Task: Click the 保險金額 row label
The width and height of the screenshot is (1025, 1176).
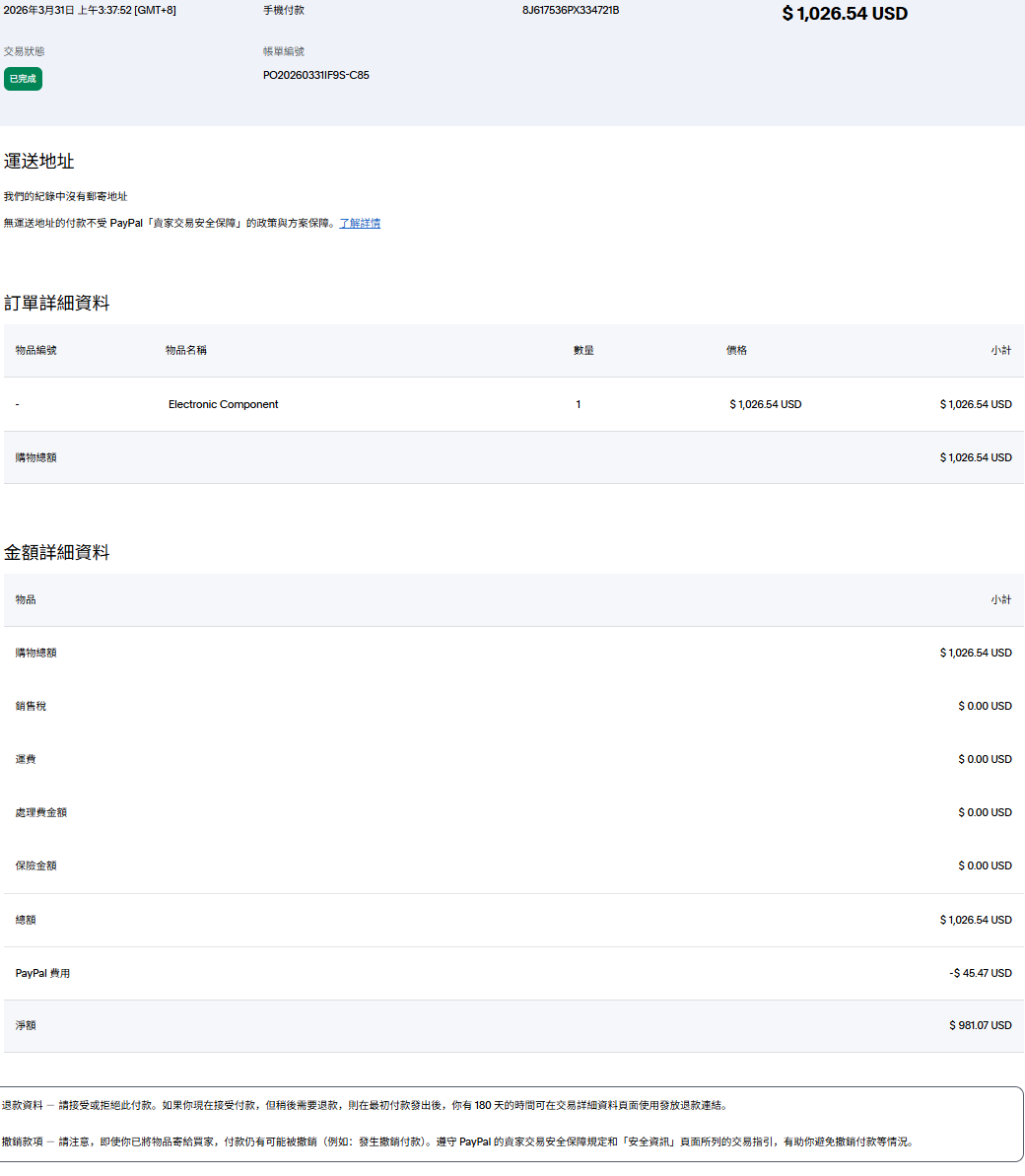Action: (x=36, y=865)
